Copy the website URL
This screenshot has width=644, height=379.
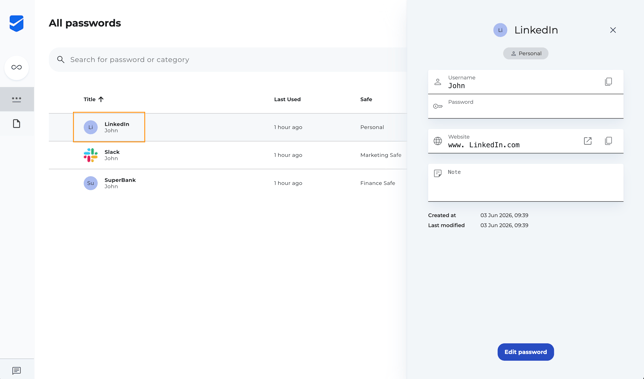608,141
